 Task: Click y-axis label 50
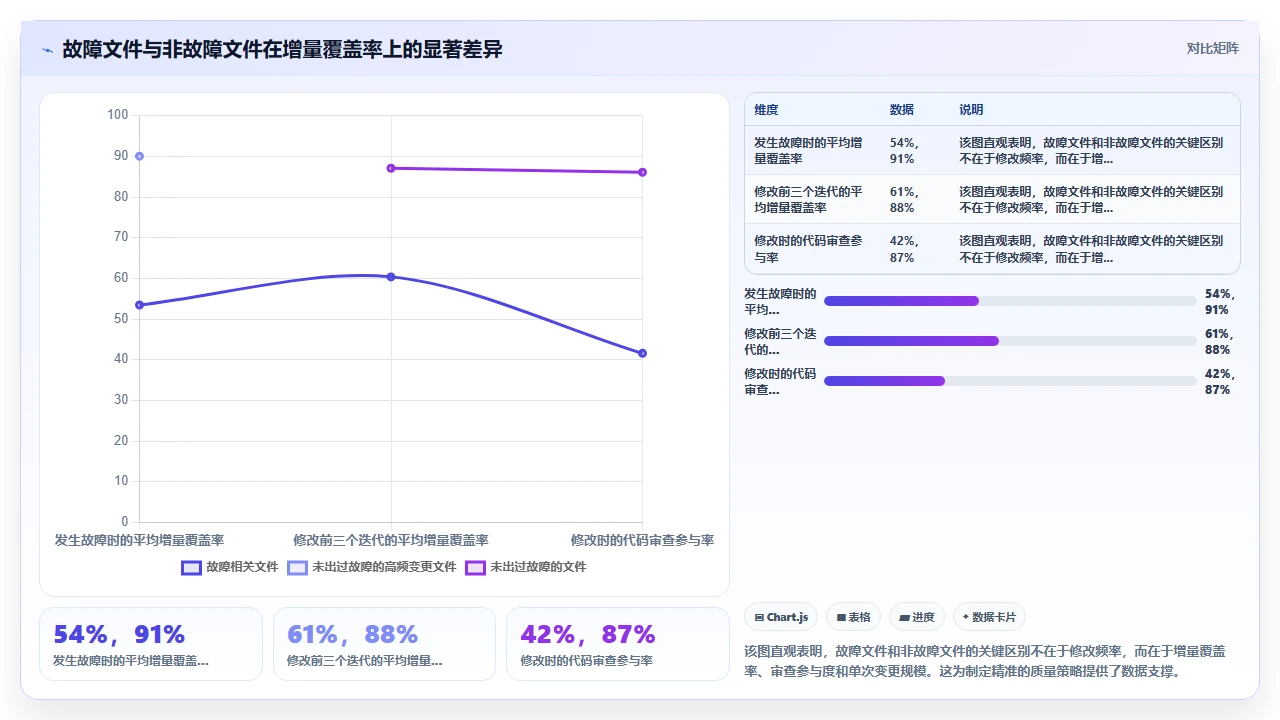121,318
